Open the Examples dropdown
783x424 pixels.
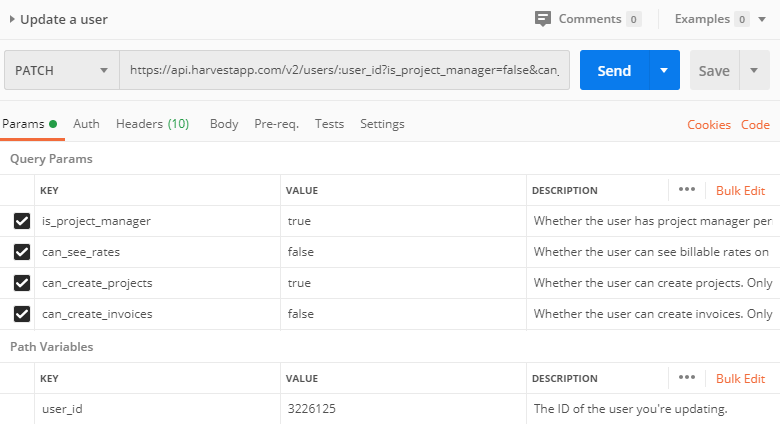pyautogui.click(x=762, y=19)
